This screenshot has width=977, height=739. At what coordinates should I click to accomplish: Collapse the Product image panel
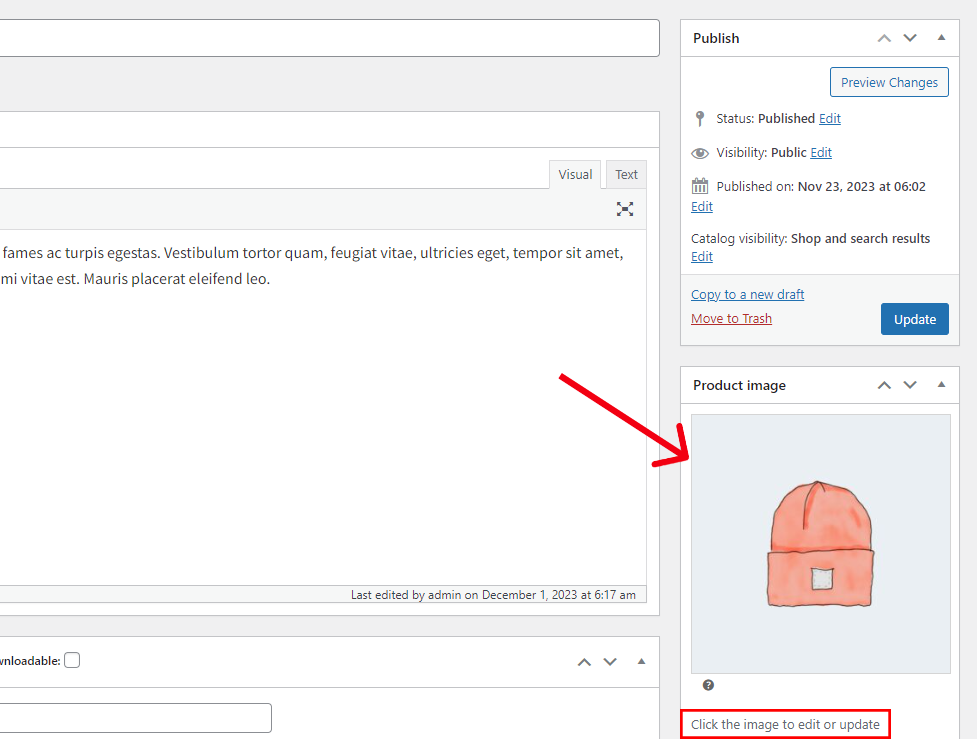click(941, 384)
